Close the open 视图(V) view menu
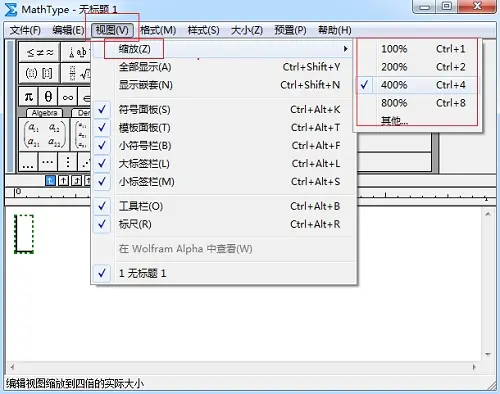Image resolution: width=500 pixels, height=394 pixels. (112, 30)
